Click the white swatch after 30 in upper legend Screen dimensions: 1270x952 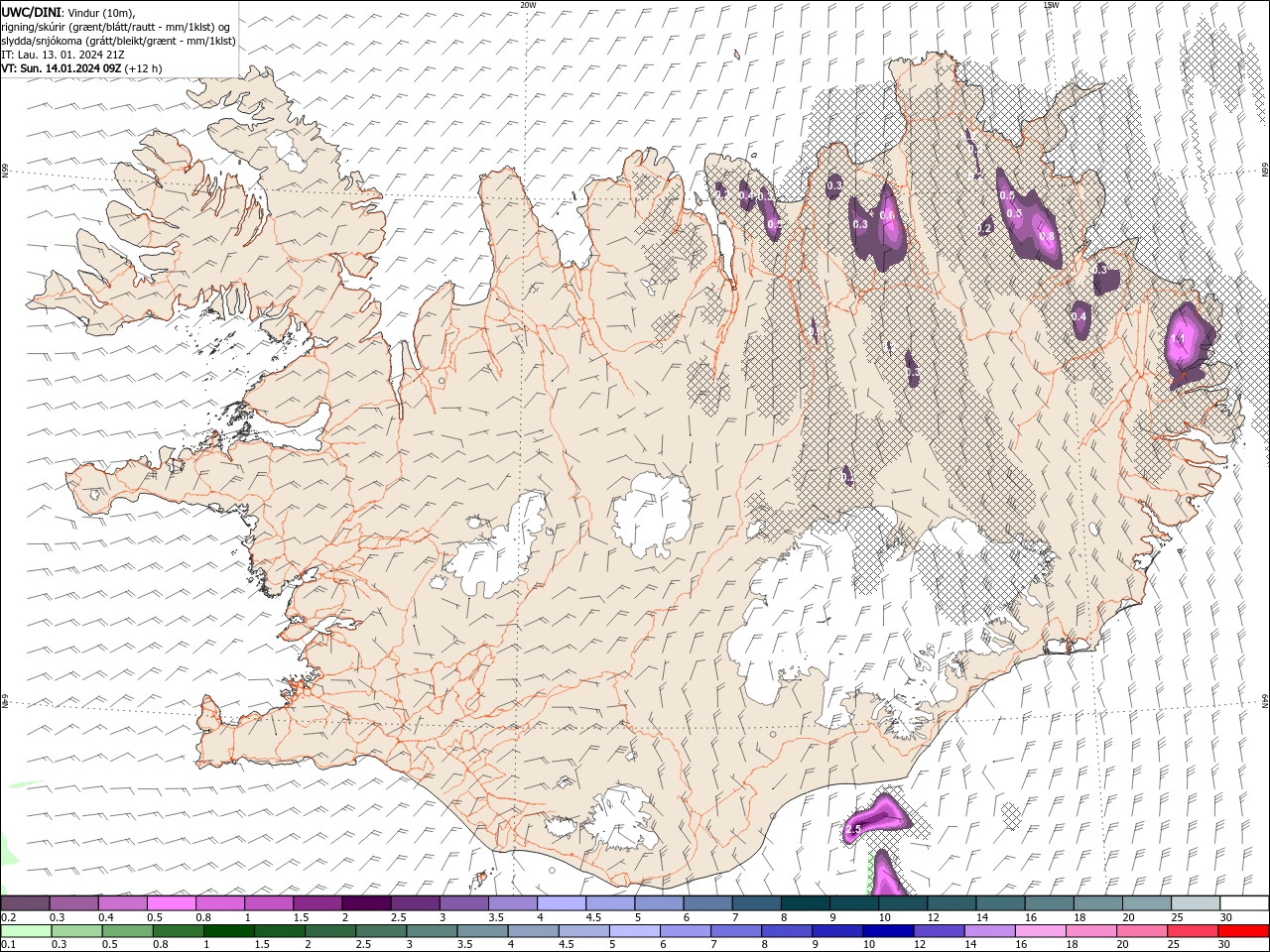(1244, 903)
